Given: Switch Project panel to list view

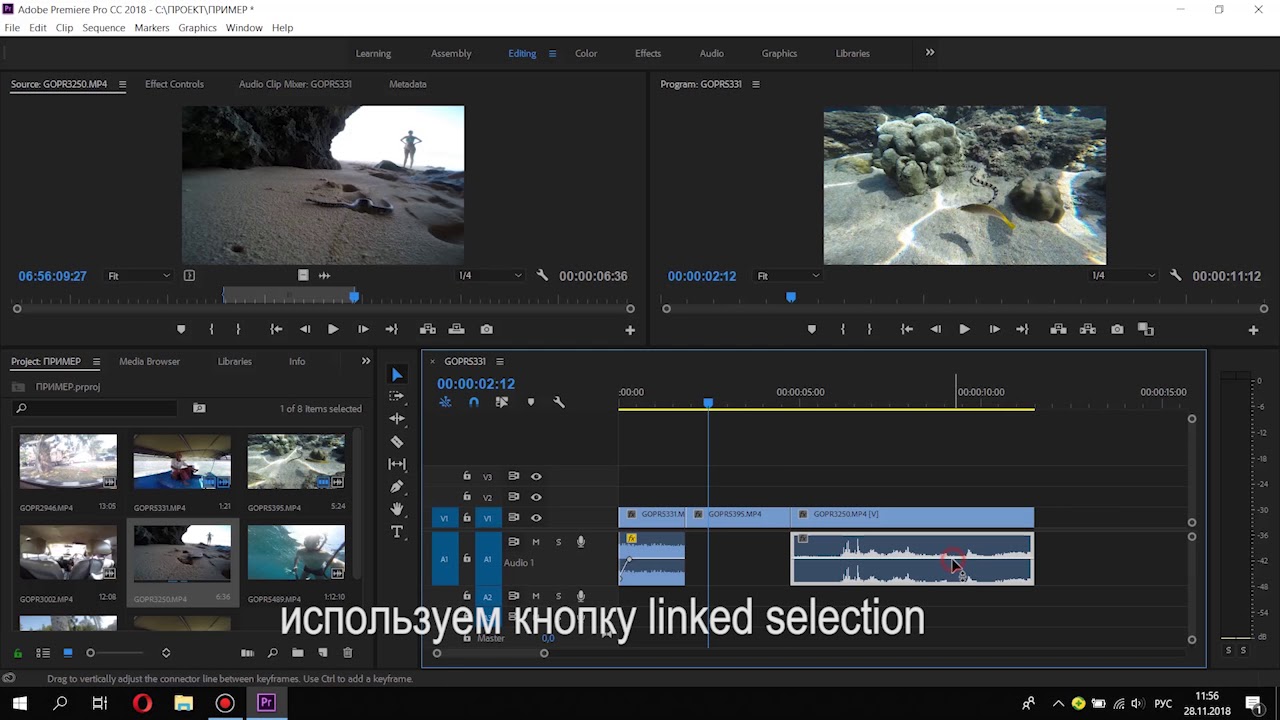Looking at the screenshot, I should 43,653.
